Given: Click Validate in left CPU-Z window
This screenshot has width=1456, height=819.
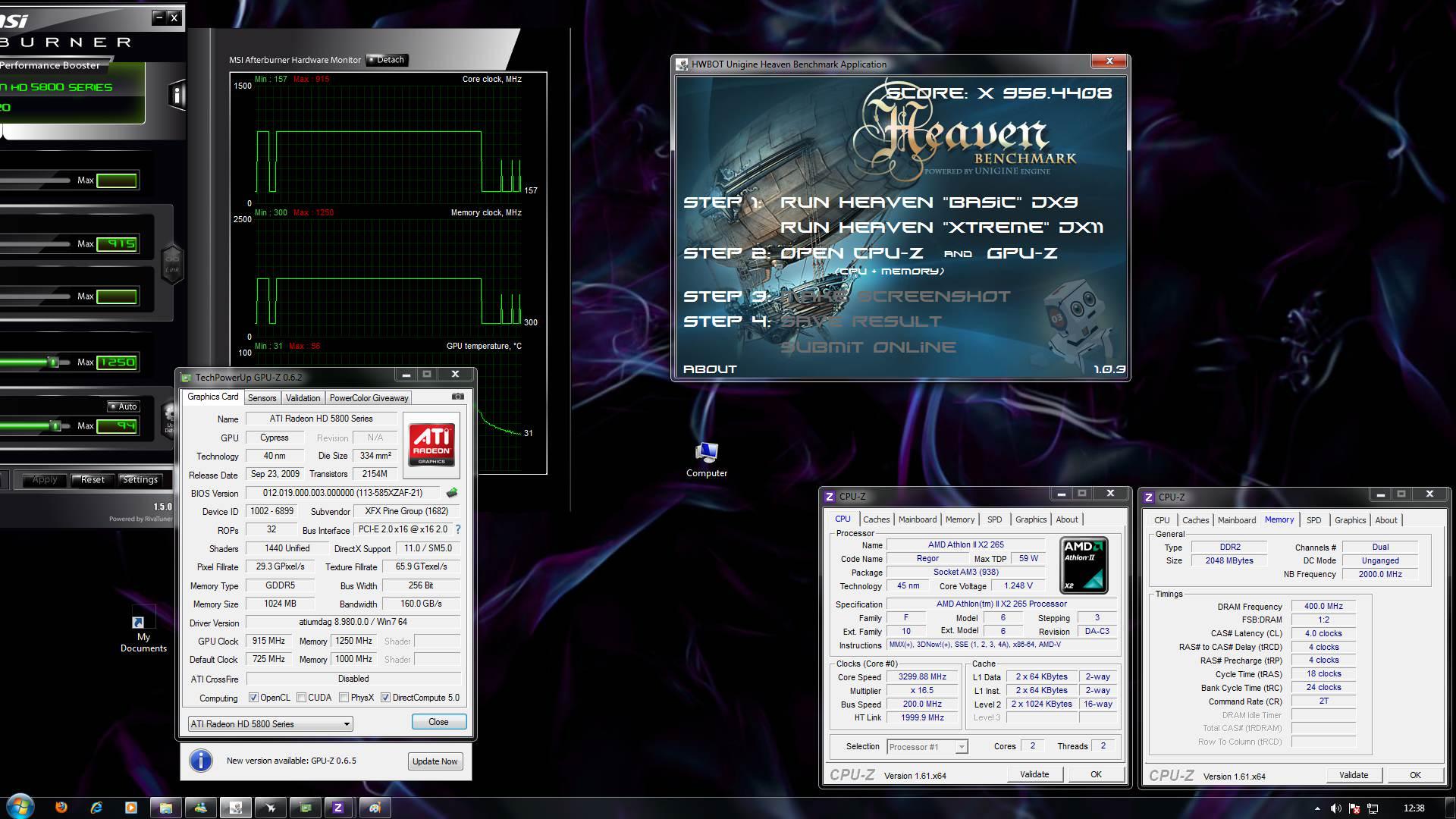Looking at the screenshot, I should [1034, 774].
